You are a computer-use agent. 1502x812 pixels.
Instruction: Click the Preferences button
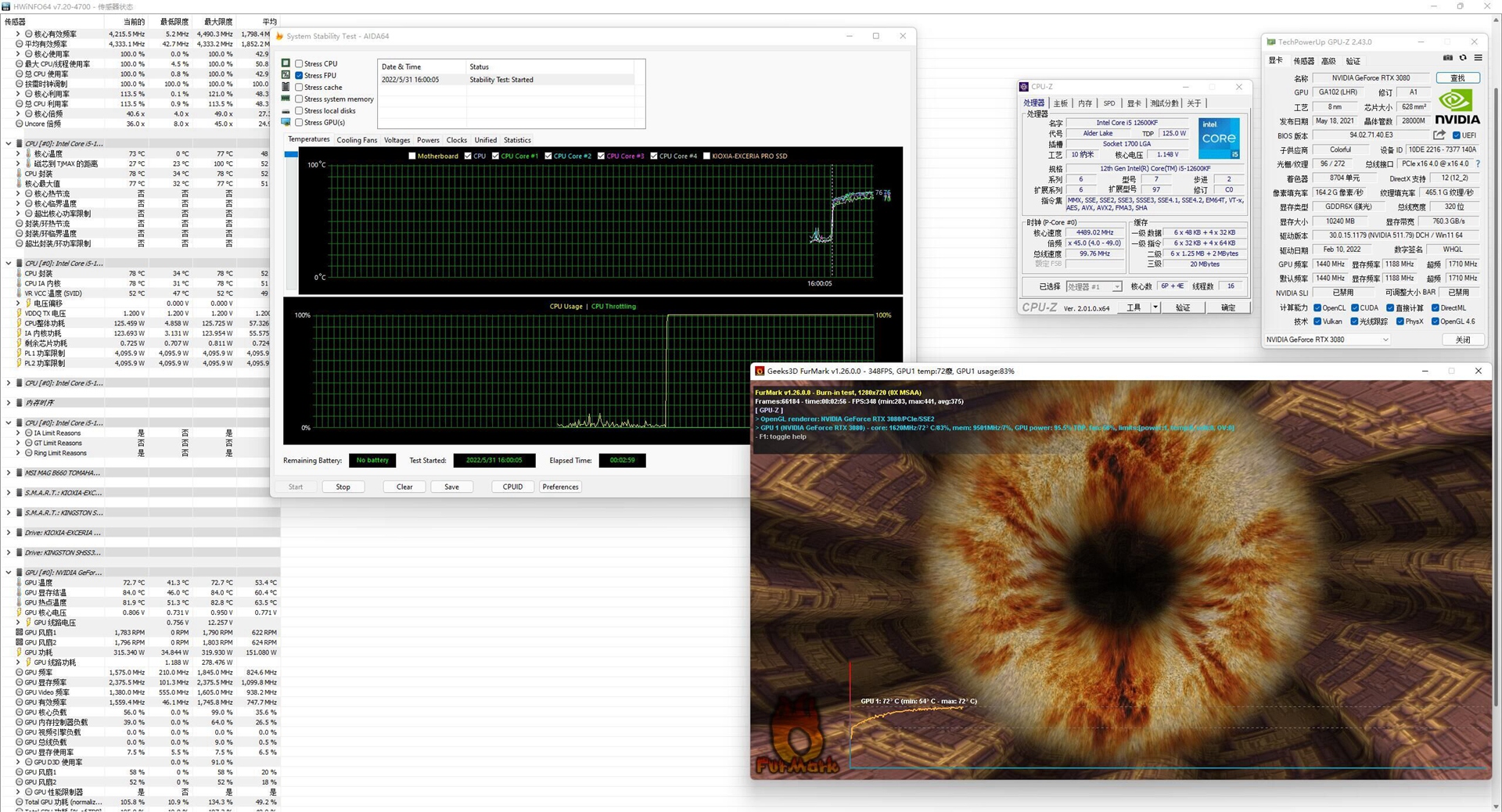pyautogui.click(x=560, y=487)
